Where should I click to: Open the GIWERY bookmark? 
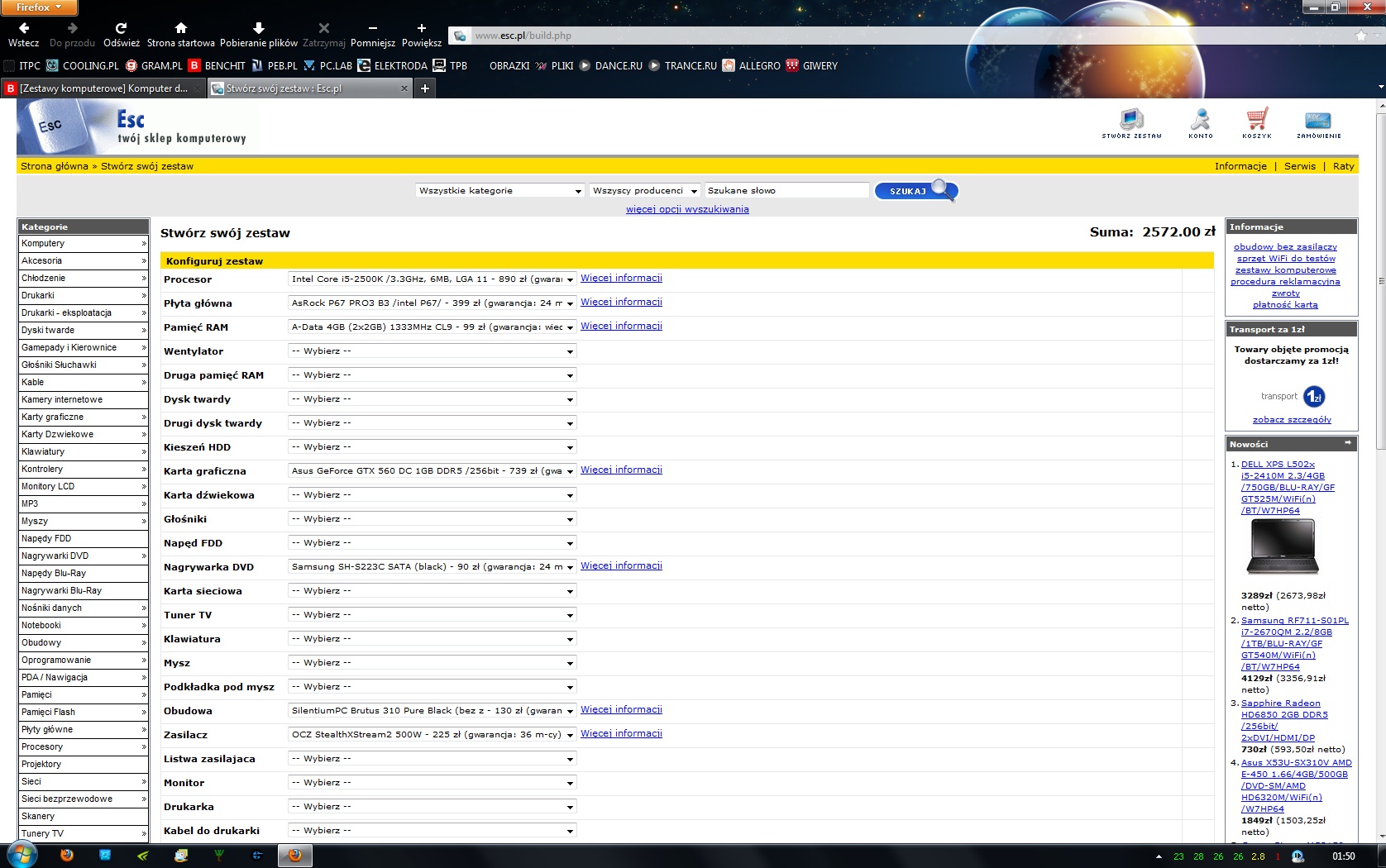(811, 66)
